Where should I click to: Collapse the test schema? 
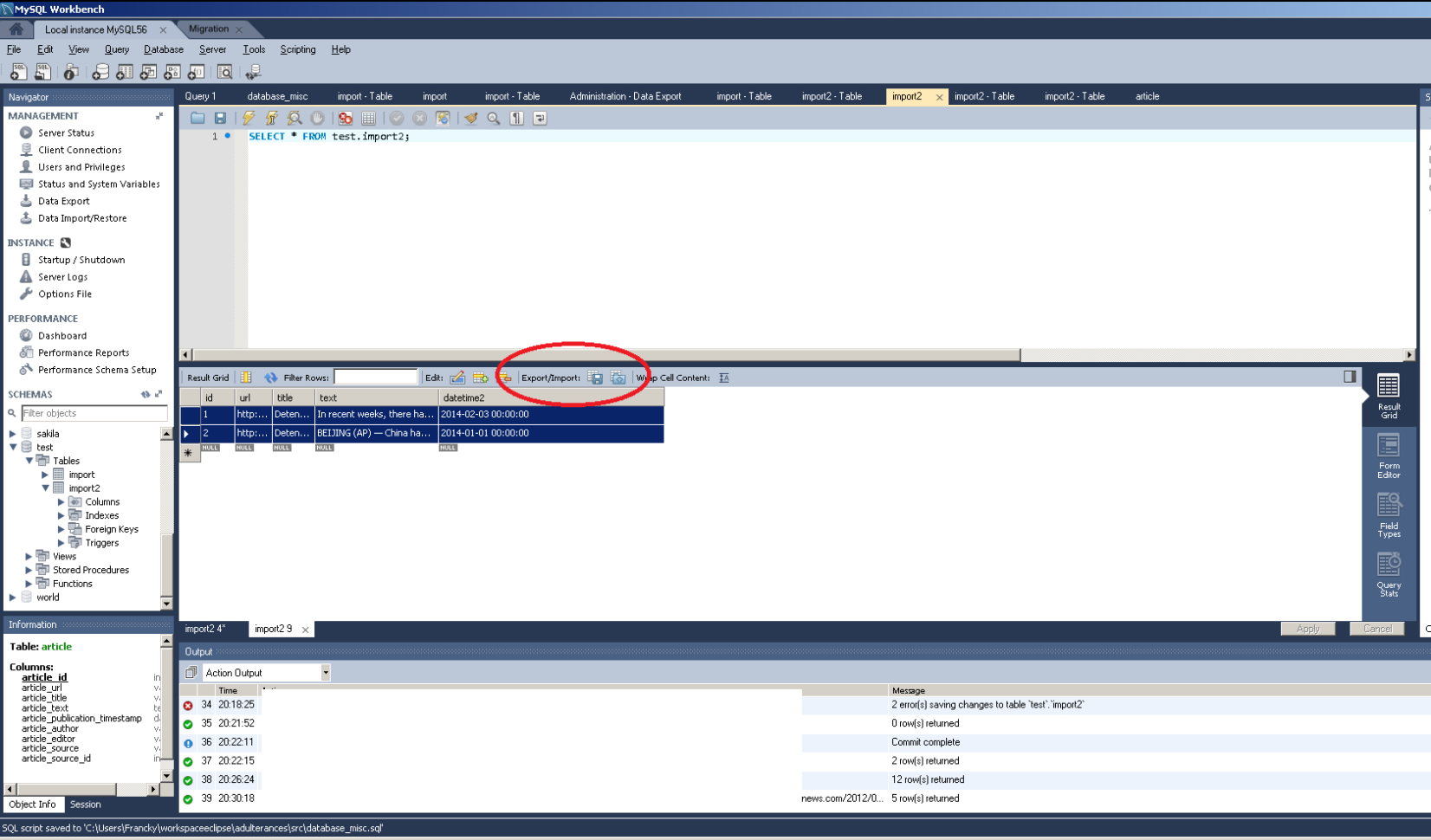(12, 446)
